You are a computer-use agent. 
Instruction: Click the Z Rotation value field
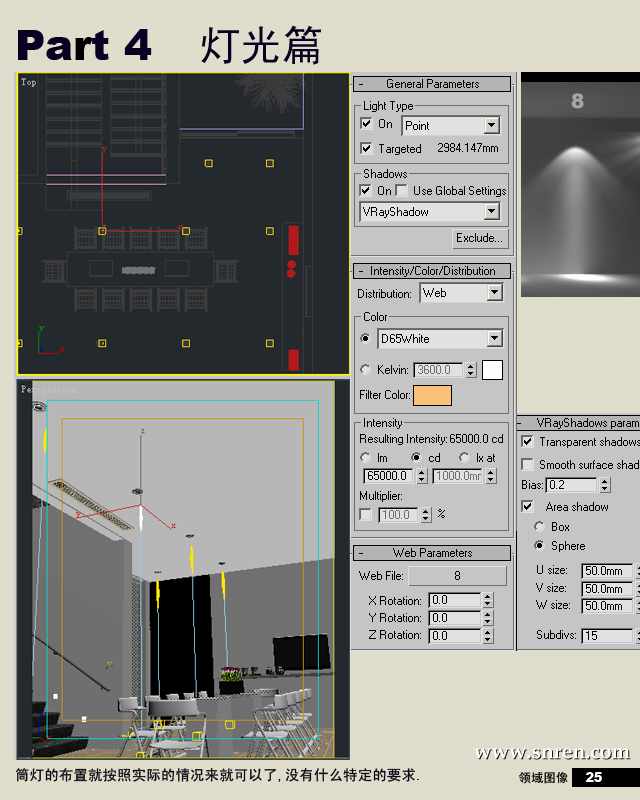click(x=454, y=635)
